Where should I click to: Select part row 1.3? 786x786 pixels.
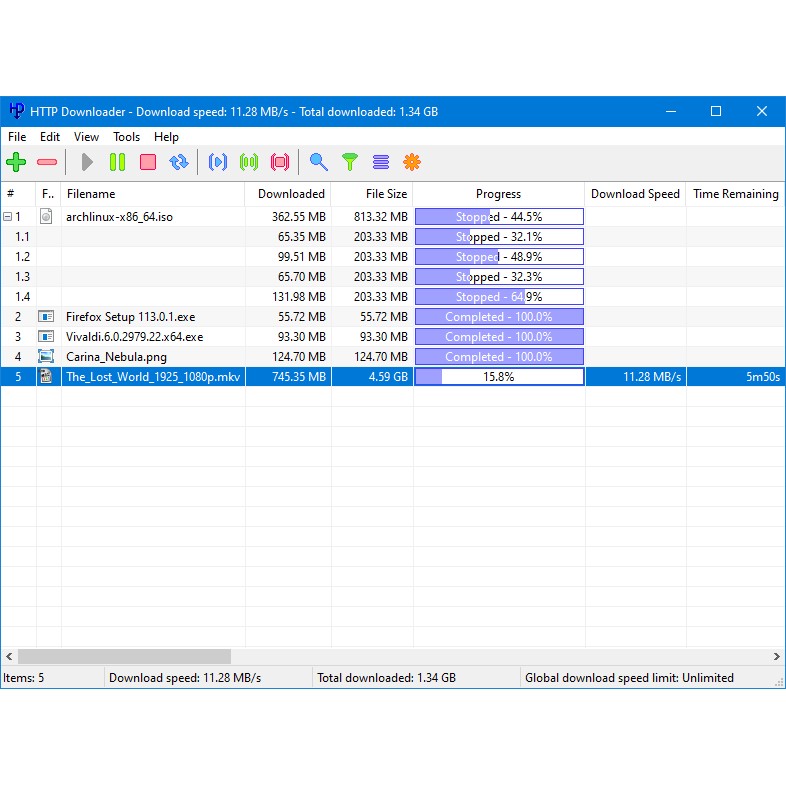(392, 277)
